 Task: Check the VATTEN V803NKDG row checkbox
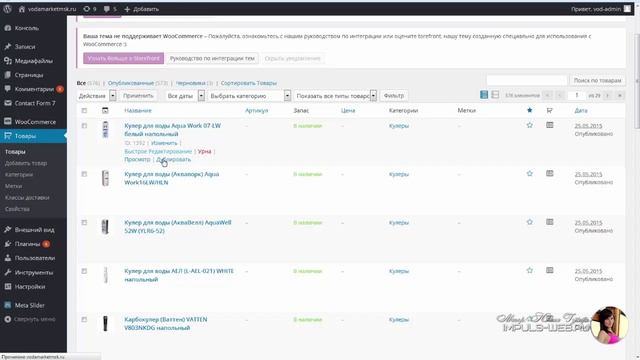click(x=84, y=320)
